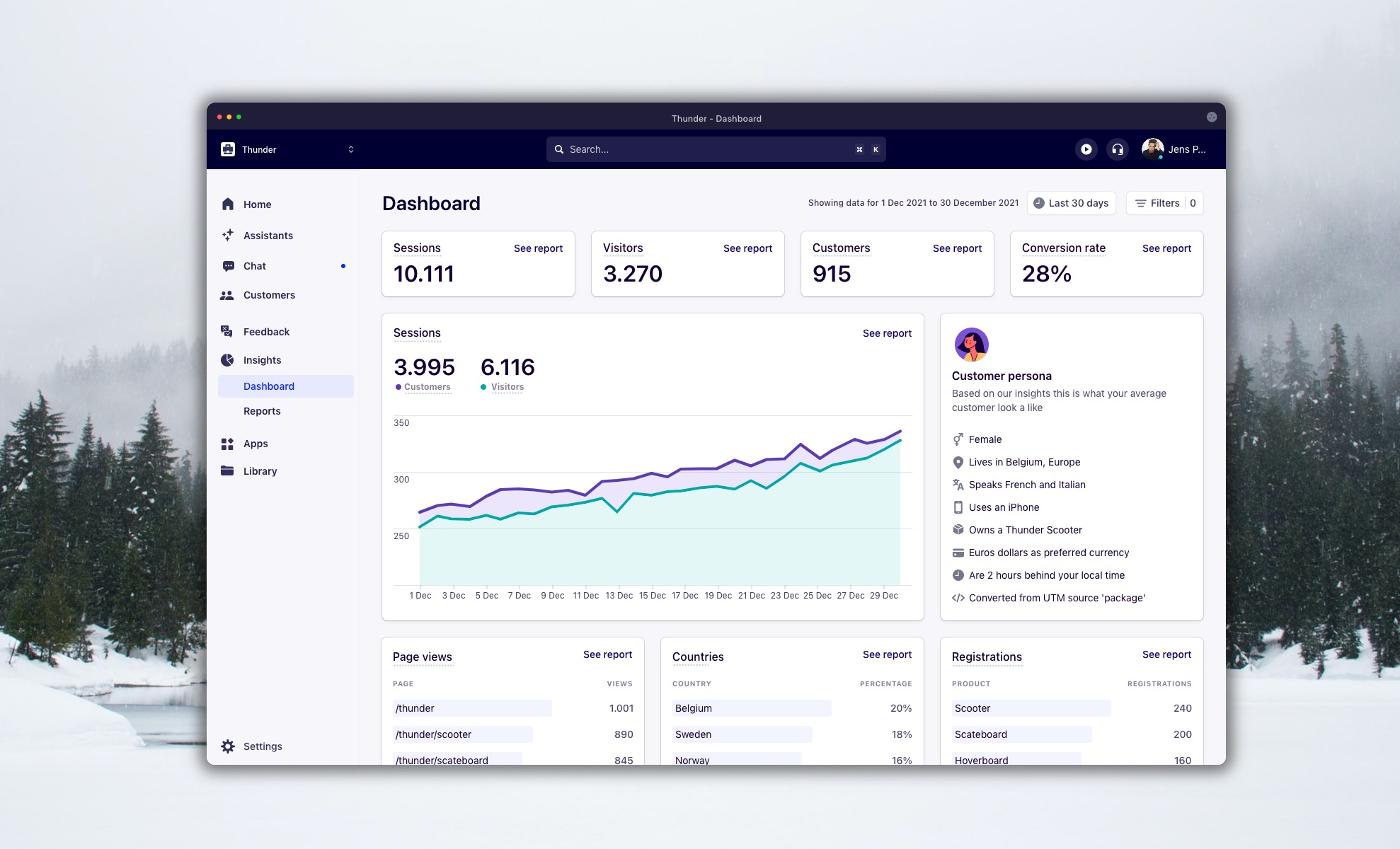Open the Apps section icon
The height and width of the screenshot is (849, 1400).
point(229,443)
